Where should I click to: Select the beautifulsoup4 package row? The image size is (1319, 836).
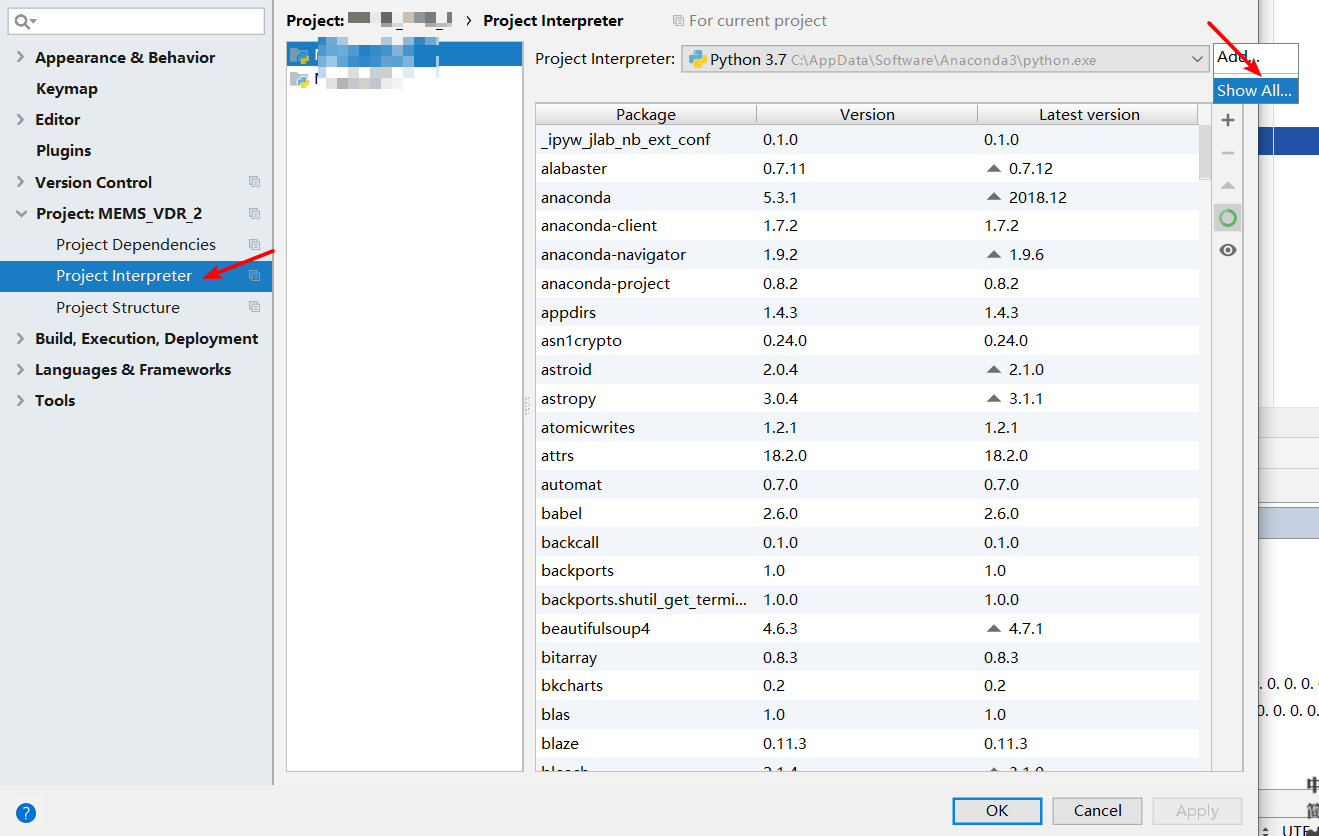(867, 628)
